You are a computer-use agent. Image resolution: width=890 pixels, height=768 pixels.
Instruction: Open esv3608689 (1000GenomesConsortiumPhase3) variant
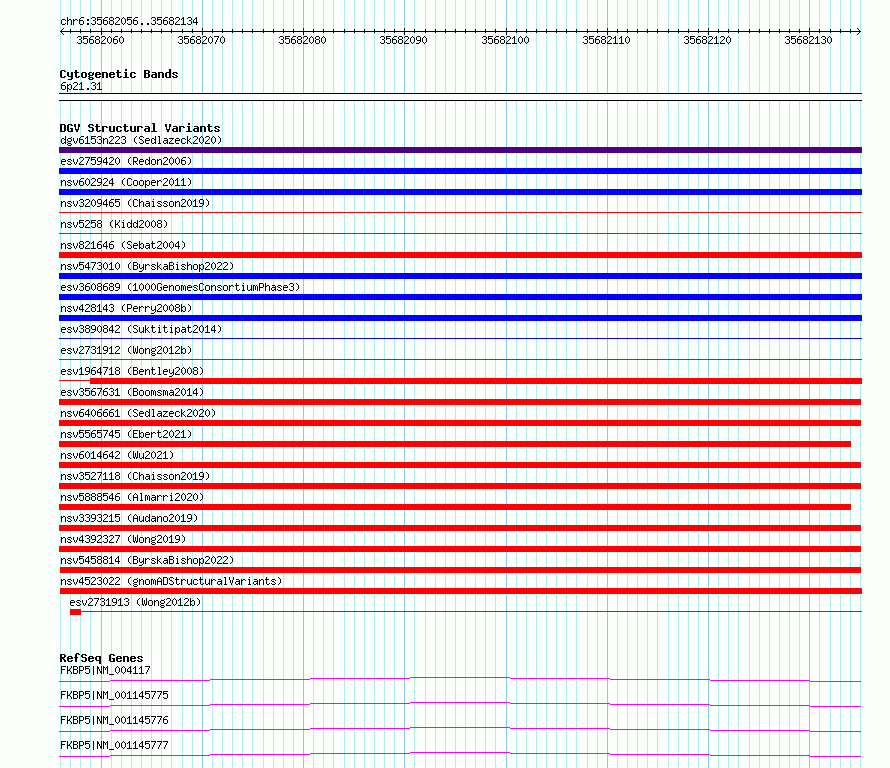click(180, 287)
